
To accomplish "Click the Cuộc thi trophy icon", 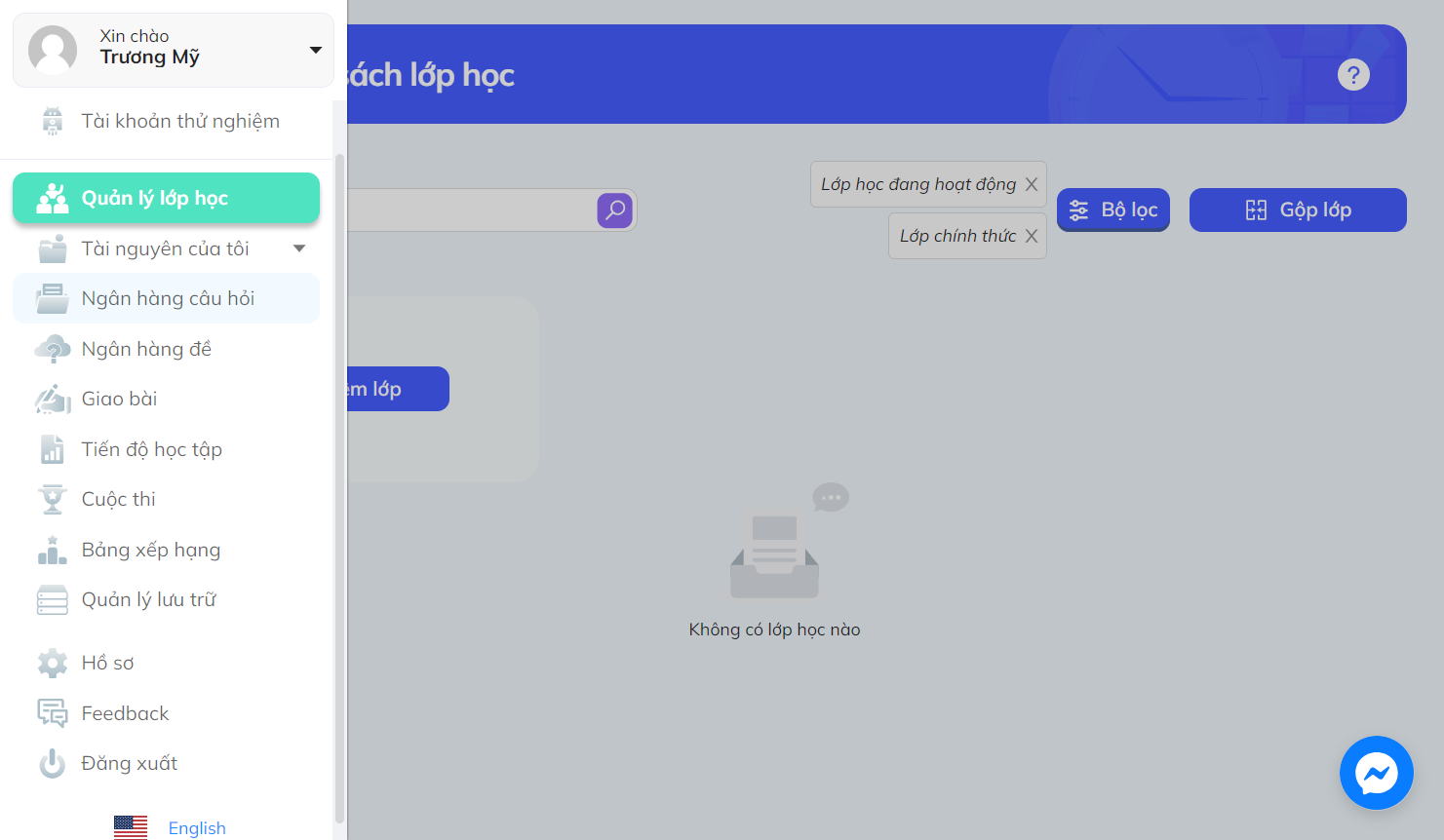I will (x=53, y=499).
